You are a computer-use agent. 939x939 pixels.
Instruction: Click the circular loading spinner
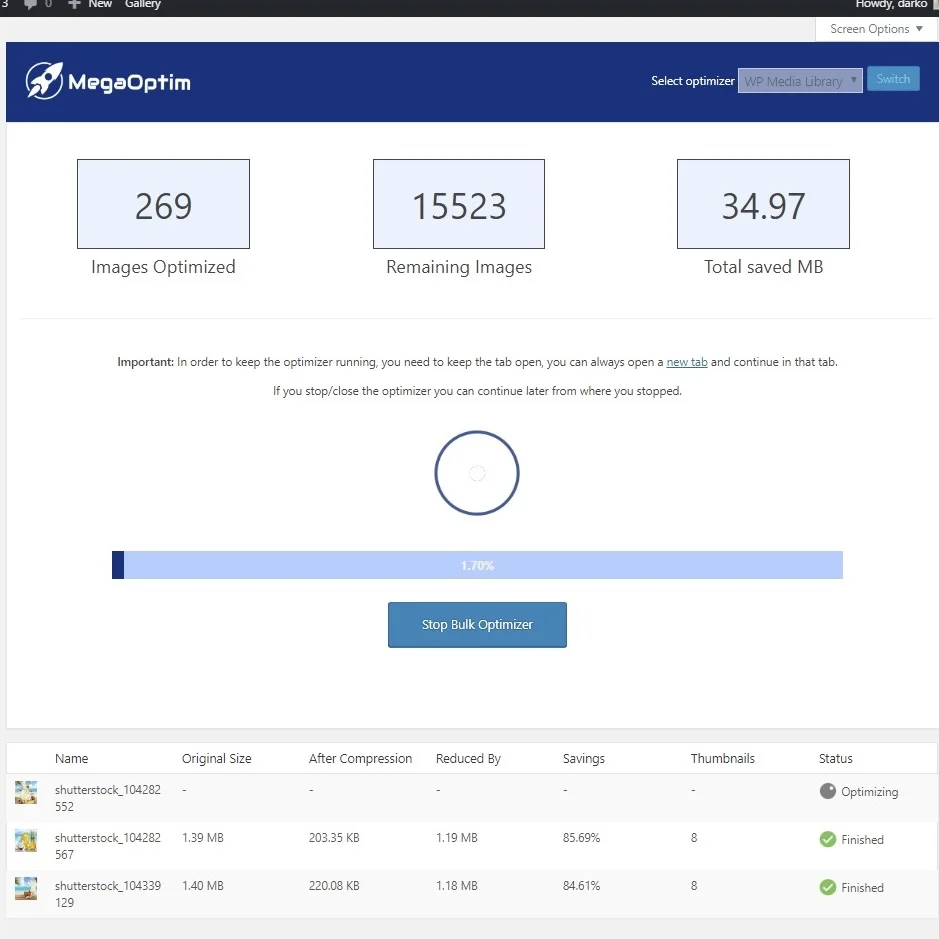coord(477,473)
